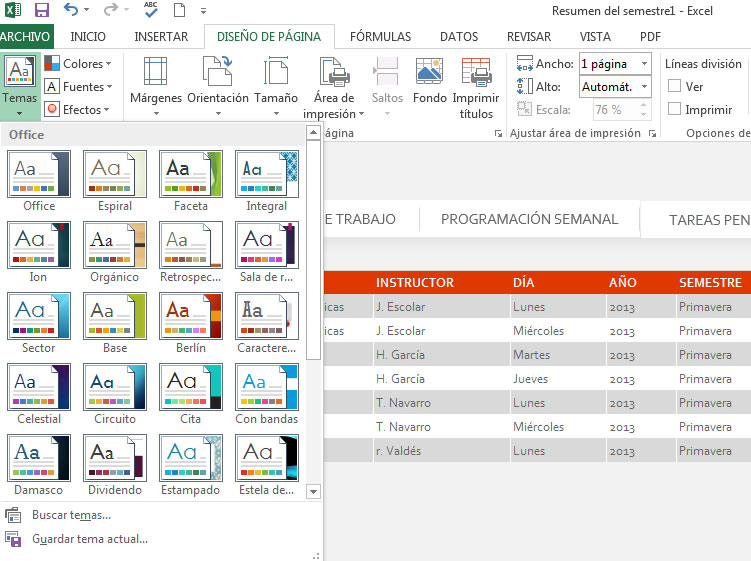Image resolution: width=751 pixels, height=561 pixels.
Task: Enable Ver líneas división checkbox
Action: (674, 86)
